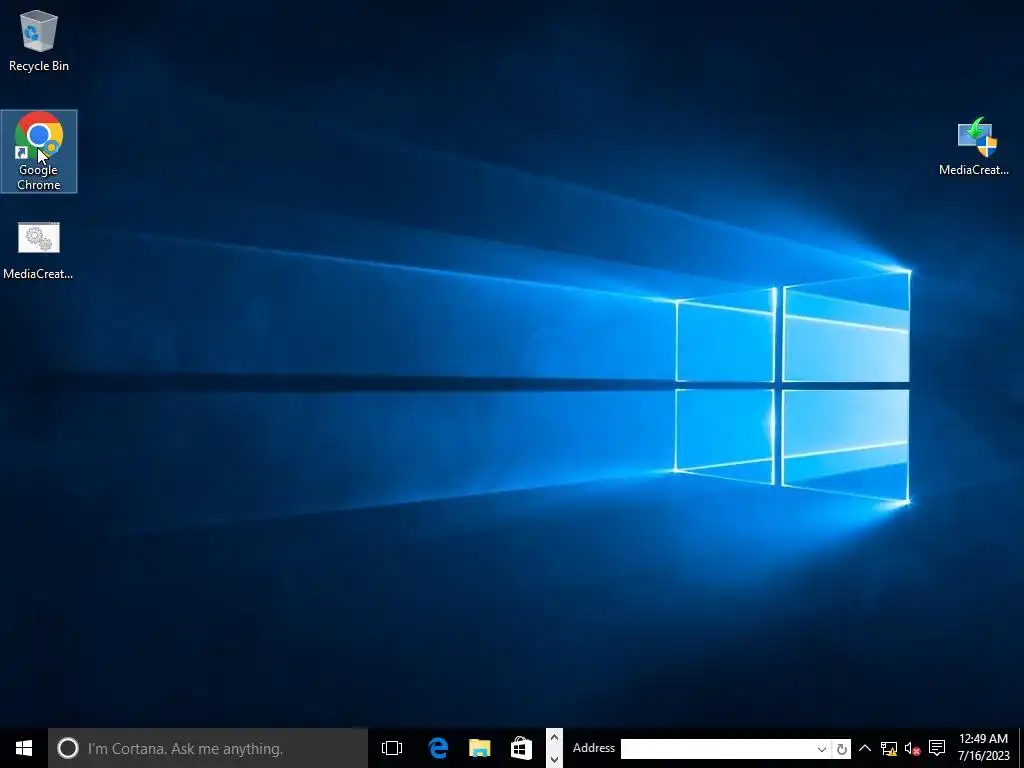
Task: Show hidden system tray icons
Action: click(x=865, y=748)
